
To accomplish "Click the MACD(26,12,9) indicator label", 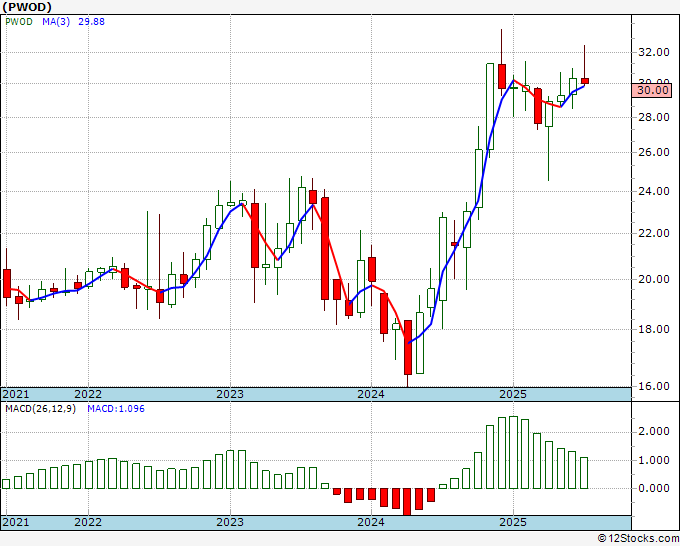I will 40,409.
